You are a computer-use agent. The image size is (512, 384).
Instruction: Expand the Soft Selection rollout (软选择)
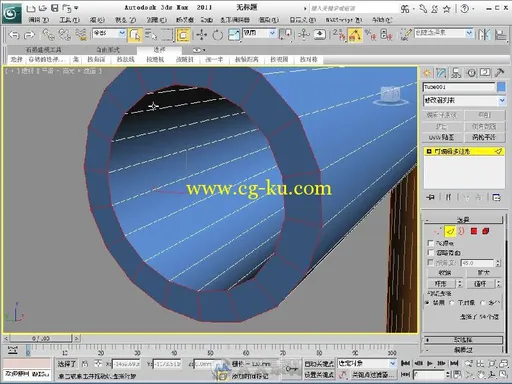click(x=463, y=340)
